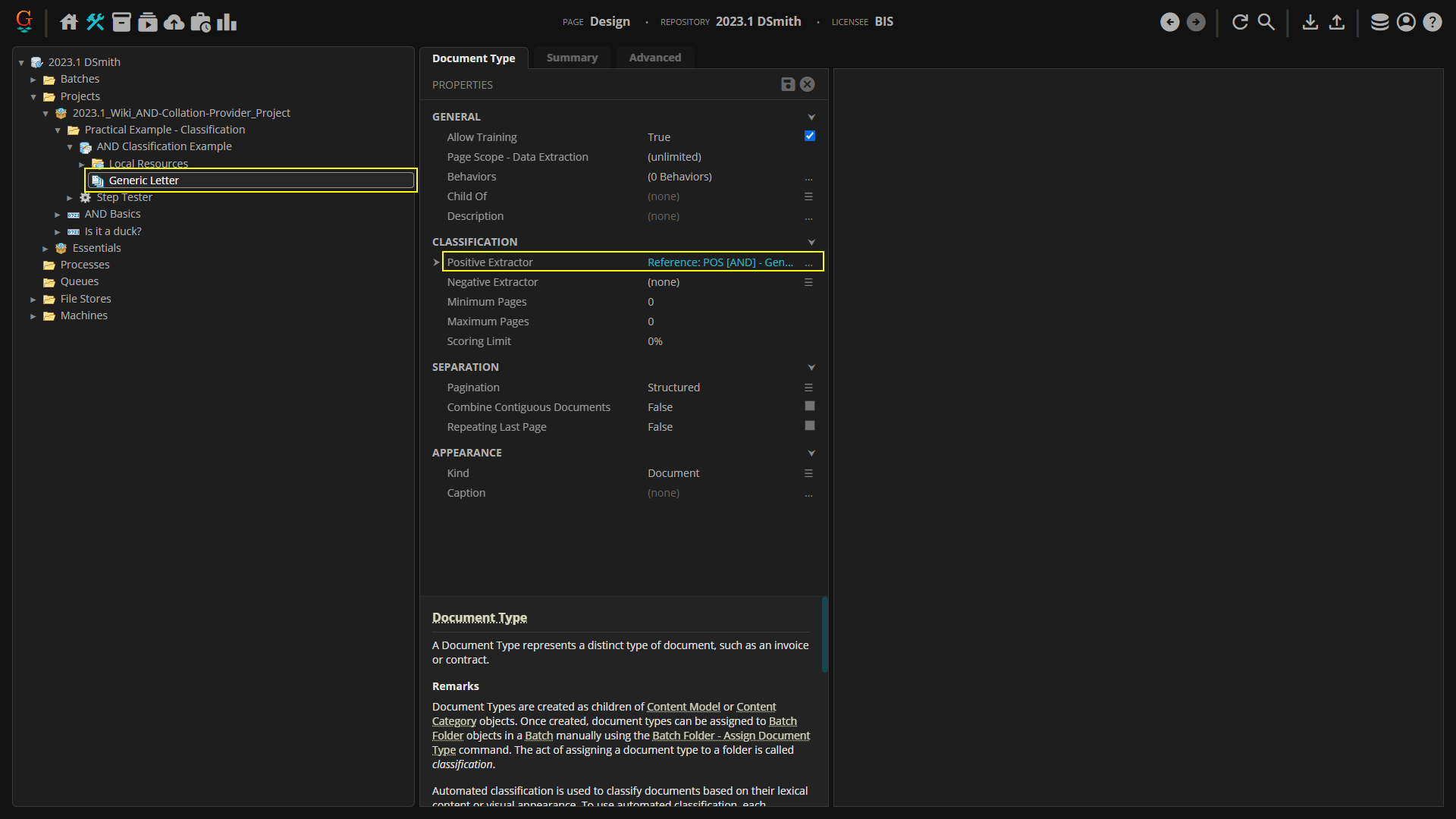Enable the Repeating Last Page checkbox

click(x=809, y=426)
